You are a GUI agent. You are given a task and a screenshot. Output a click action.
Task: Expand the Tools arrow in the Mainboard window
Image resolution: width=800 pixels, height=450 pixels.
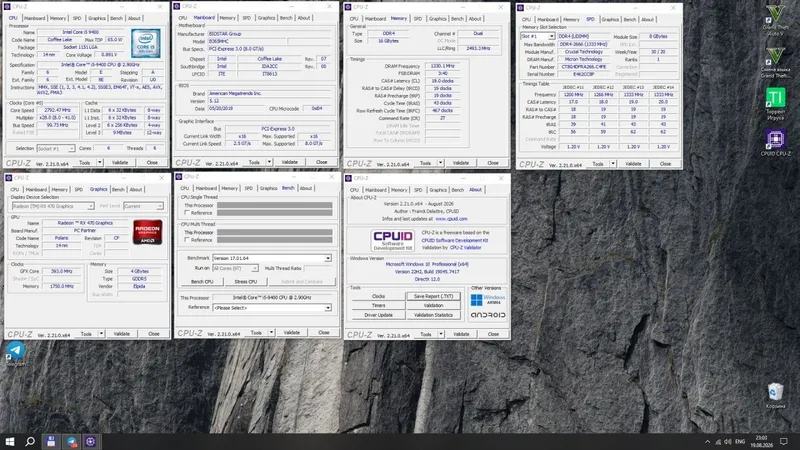(x=269, y=162)
